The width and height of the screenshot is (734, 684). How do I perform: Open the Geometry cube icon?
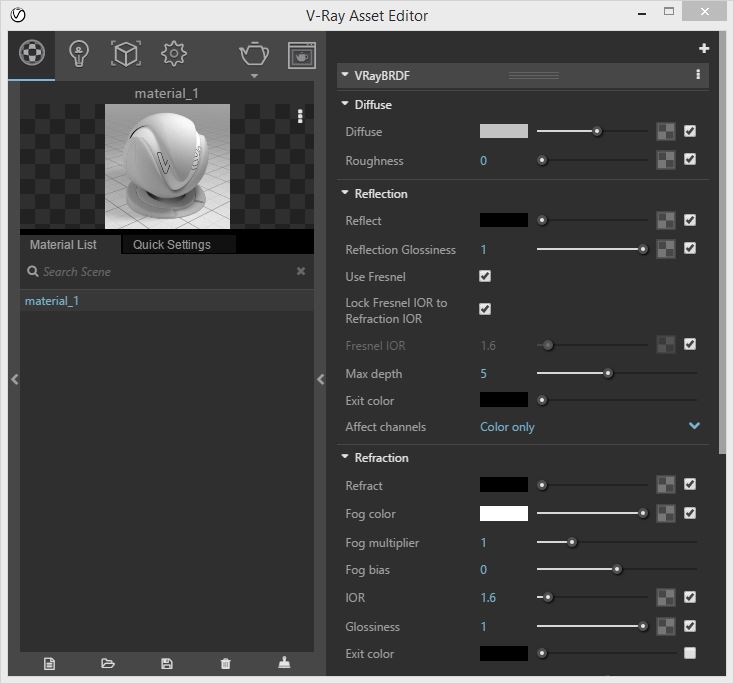pyautogui.click(x=125, y=54)
